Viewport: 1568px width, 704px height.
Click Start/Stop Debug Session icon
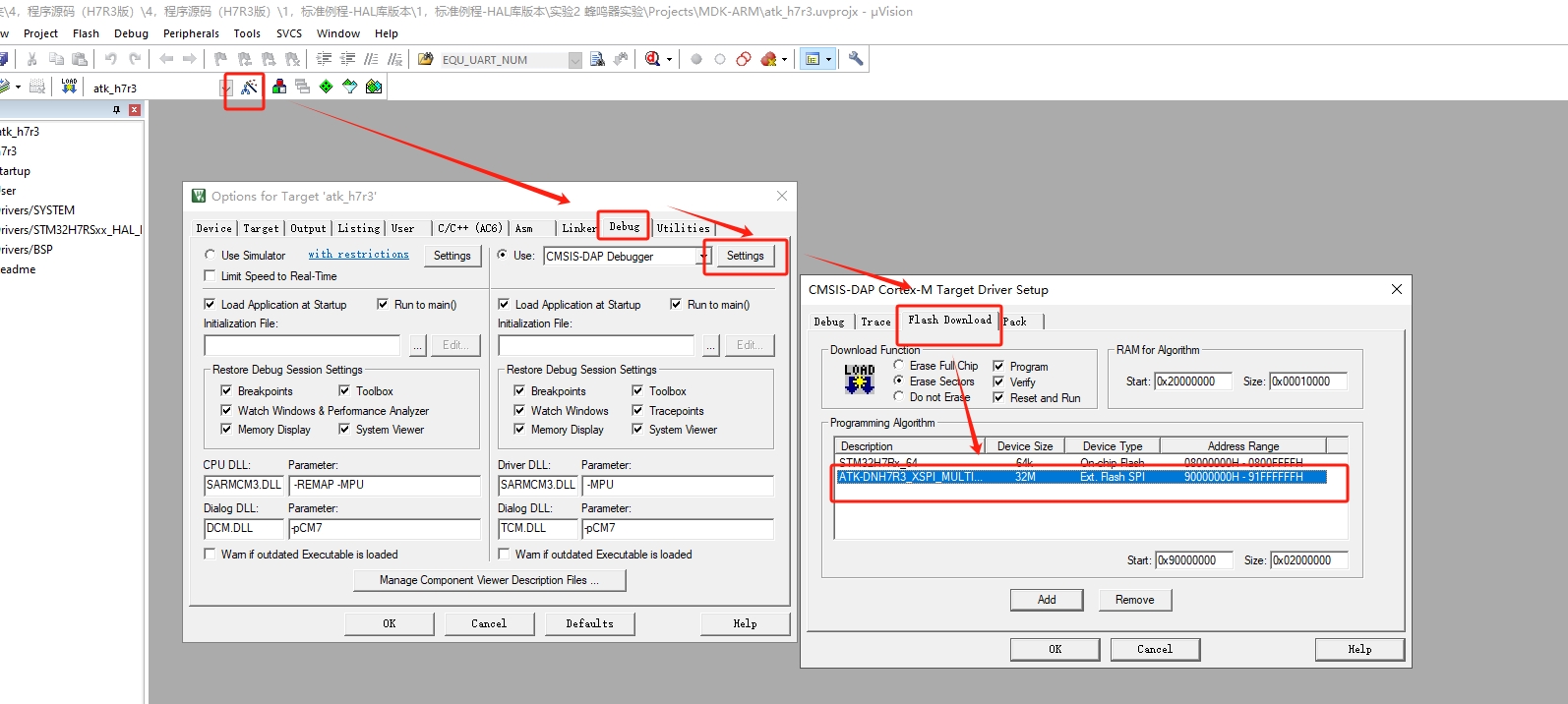coord(652,59)
